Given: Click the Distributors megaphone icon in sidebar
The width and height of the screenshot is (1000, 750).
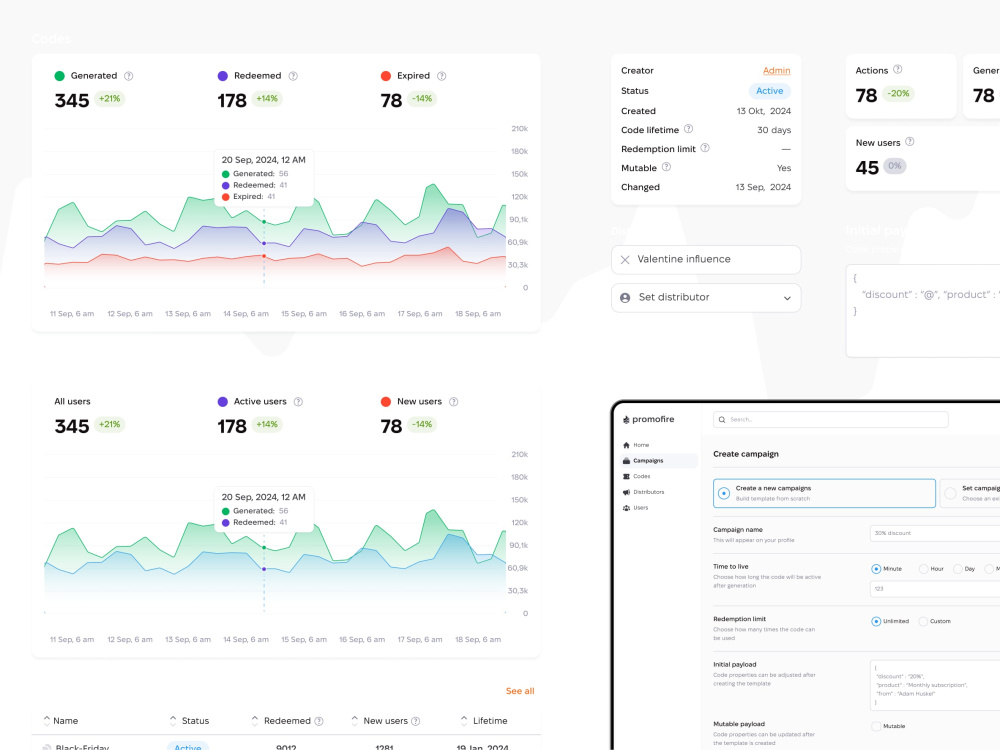Looking at the screenshot, I should click(626, 492).
